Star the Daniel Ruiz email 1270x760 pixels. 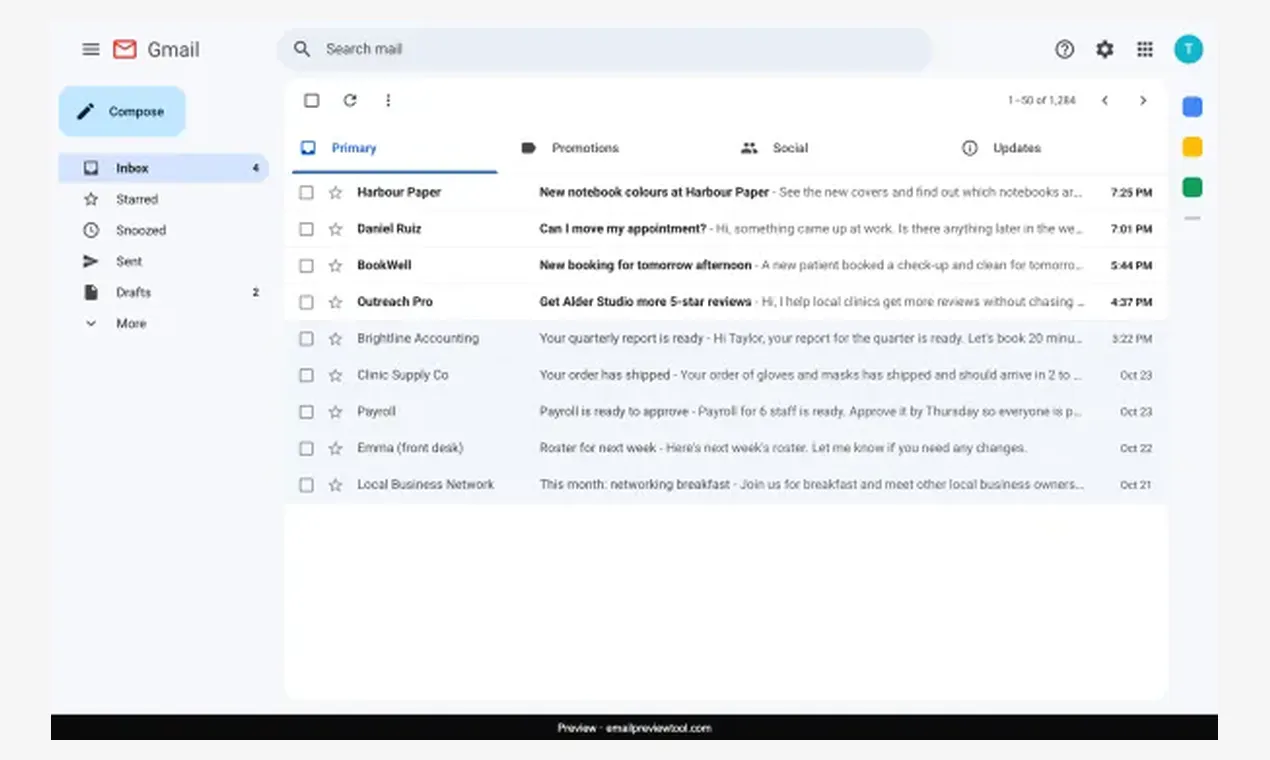click(335, 229)
